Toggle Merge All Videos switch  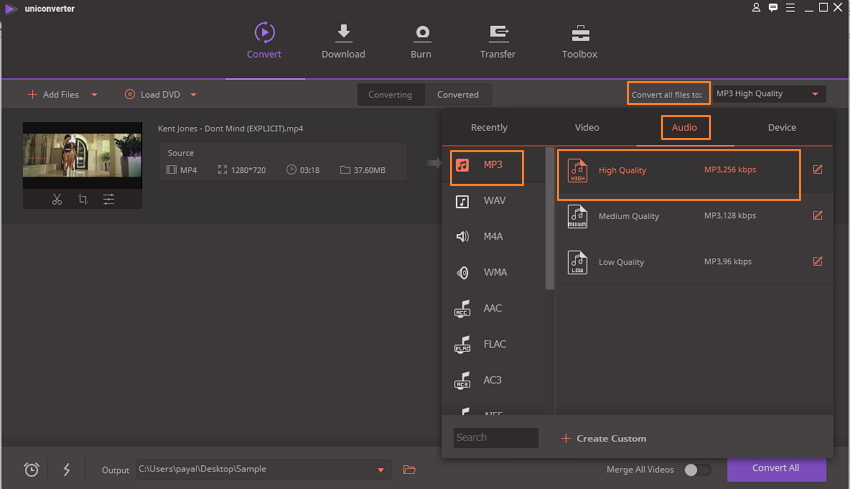point(697,469)
